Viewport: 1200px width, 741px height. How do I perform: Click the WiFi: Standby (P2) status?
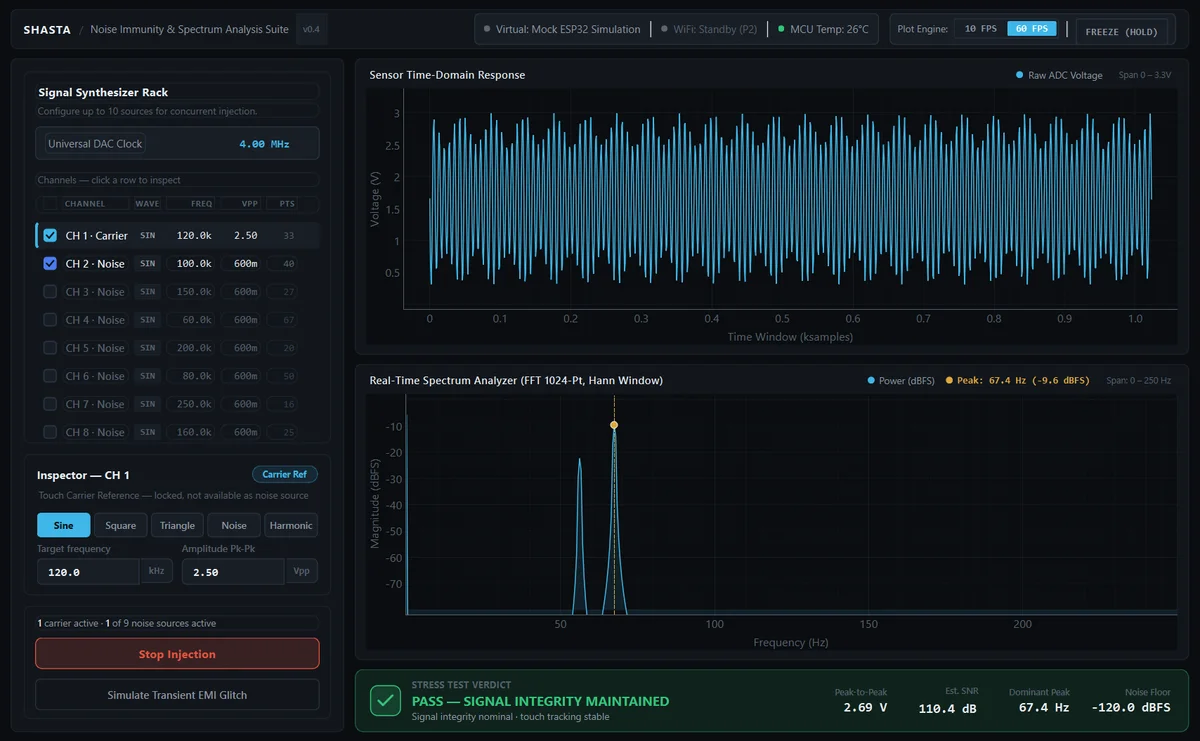(x=710, y=30)
